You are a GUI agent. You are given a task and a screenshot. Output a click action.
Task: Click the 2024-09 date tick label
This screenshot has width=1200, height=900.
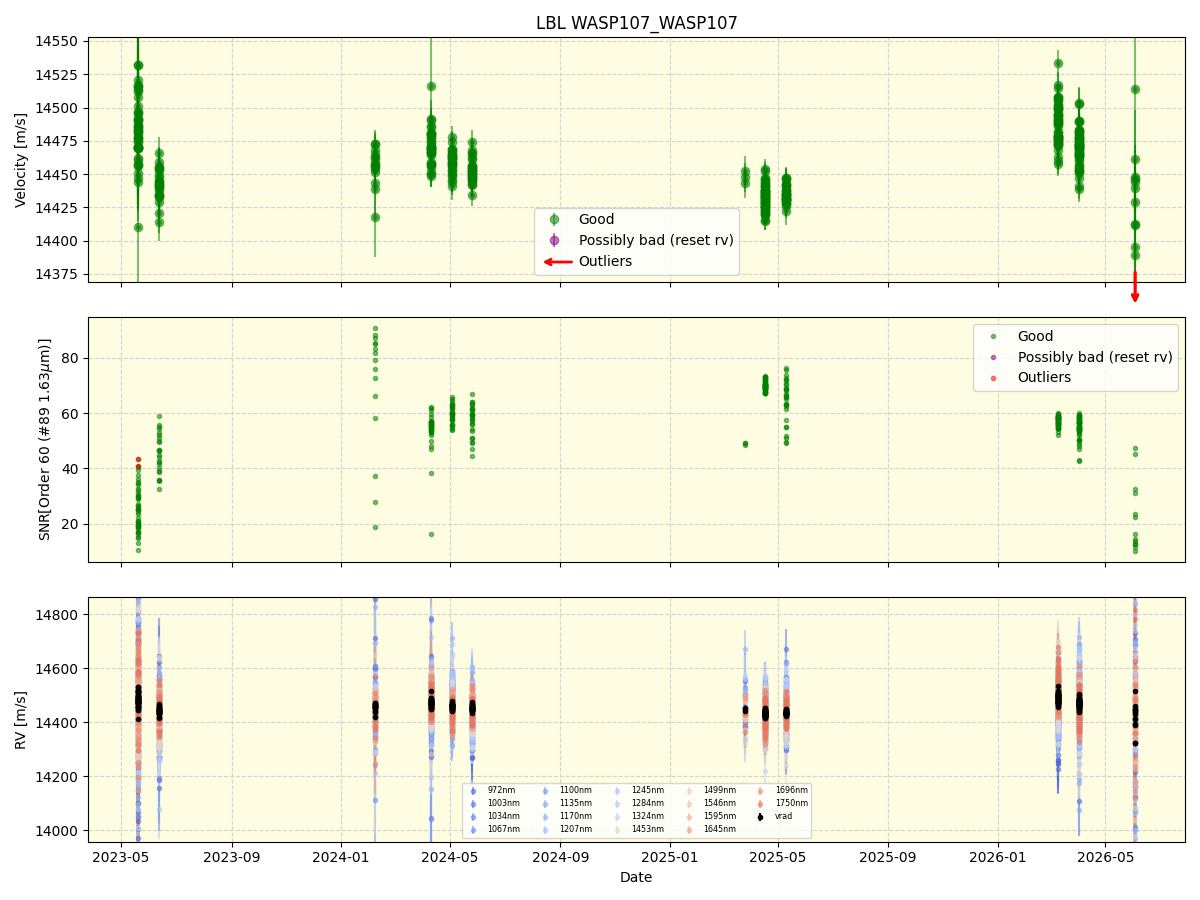560,857
